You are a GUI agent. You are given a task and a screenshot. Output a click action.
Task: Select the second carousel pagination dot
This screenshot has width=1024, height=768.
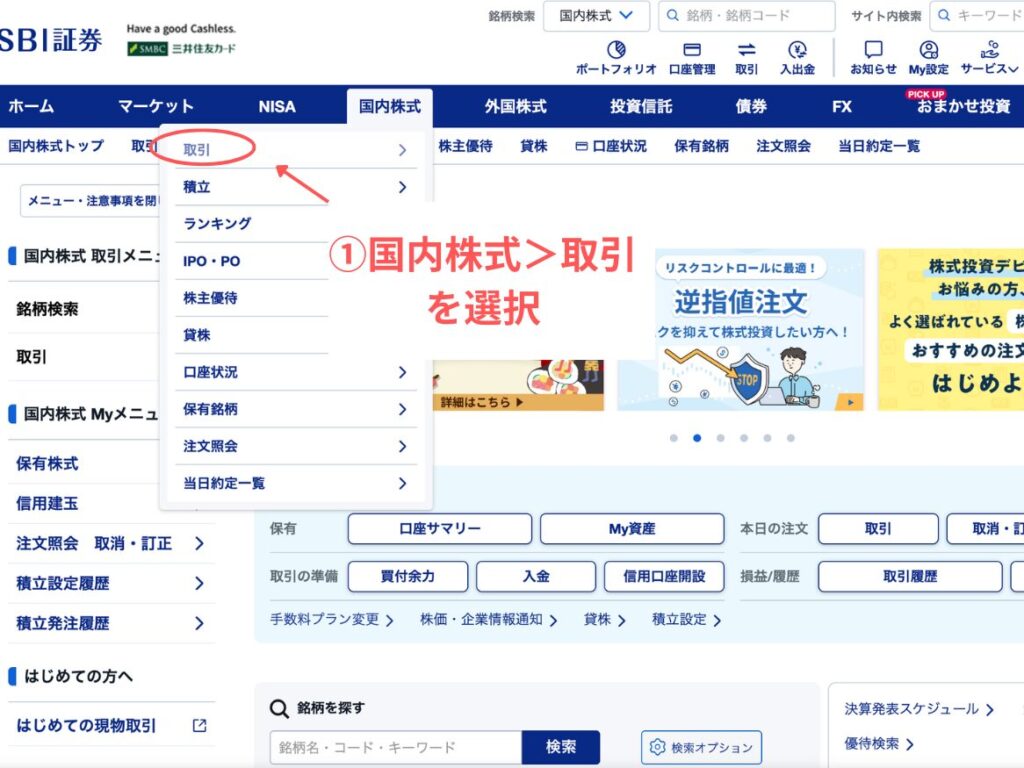click(698, 438)
